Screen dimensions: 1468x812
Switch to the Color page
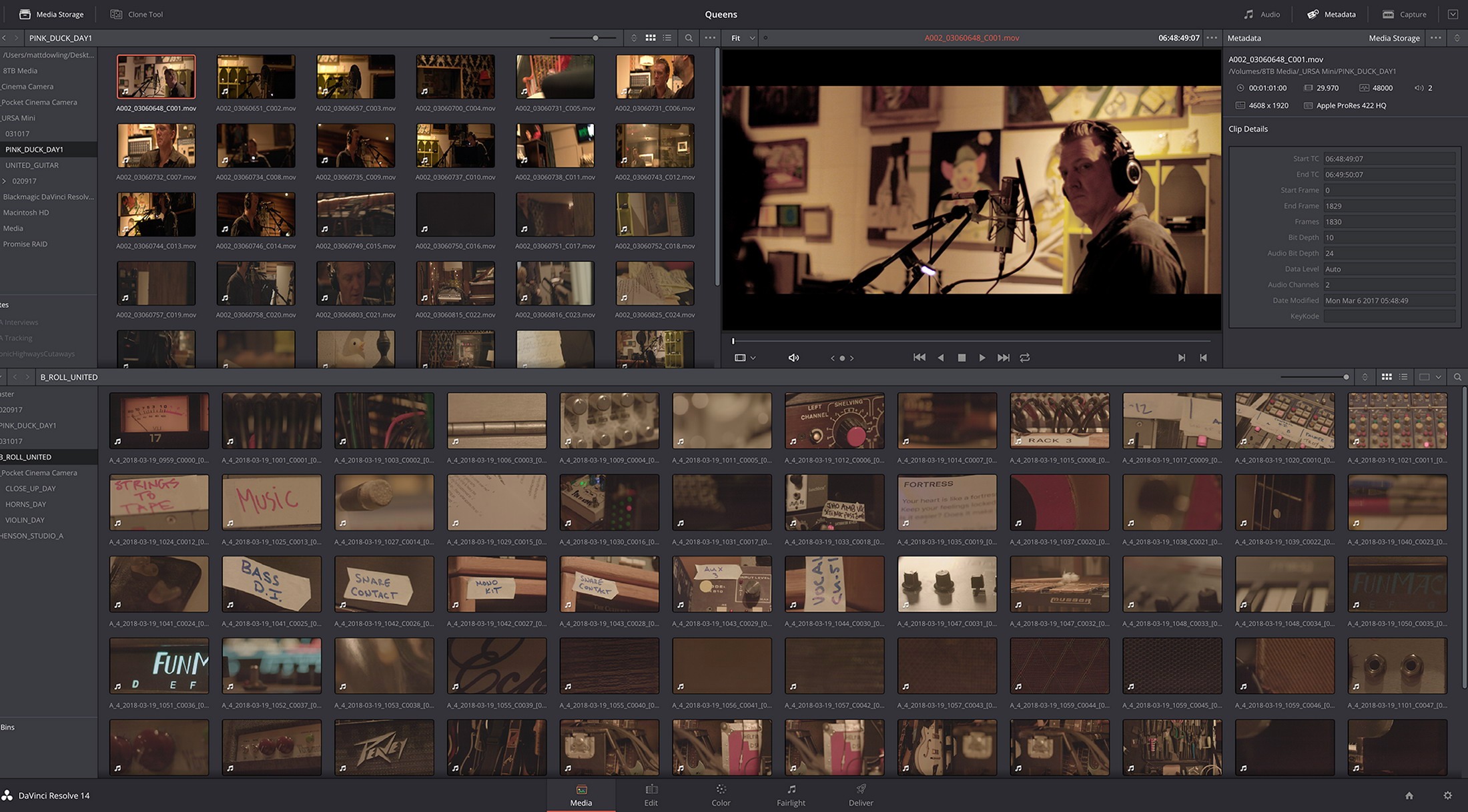pos(721,795)
